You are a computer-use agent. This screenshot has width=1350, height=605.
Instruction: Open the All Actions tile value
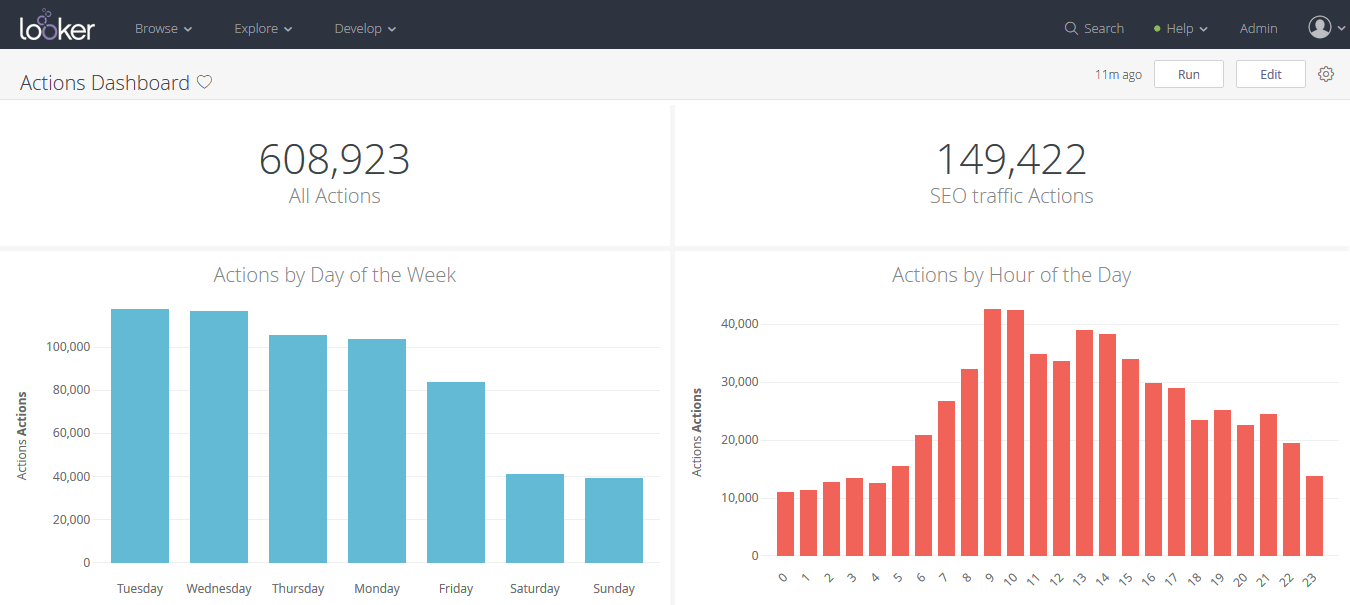(335, 160)
